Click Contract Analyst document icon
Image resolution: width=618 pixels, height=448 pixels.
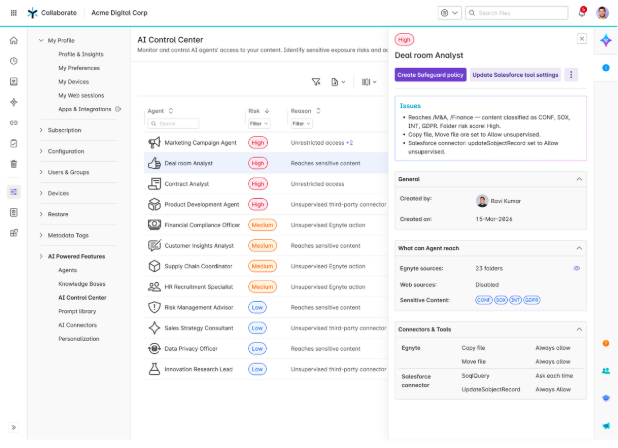[154, 184]
